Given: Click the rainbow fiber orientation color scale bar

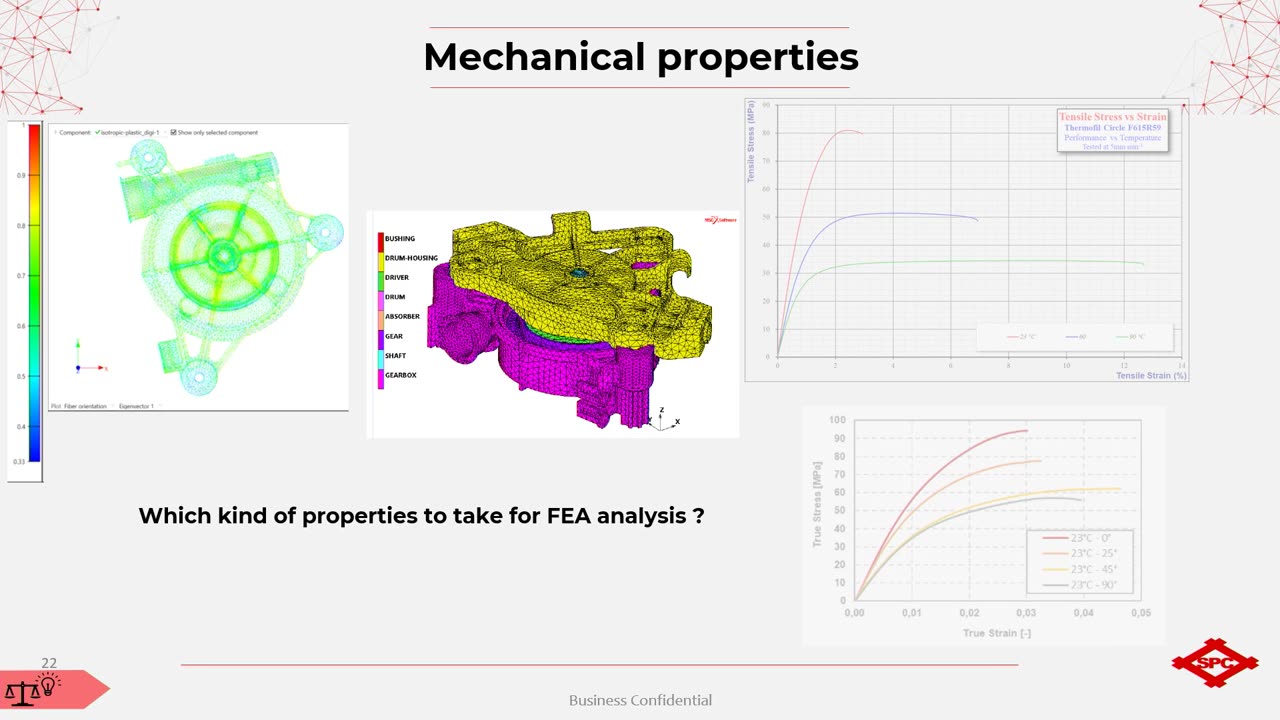Looking at the screenshot, I should 35,293.
